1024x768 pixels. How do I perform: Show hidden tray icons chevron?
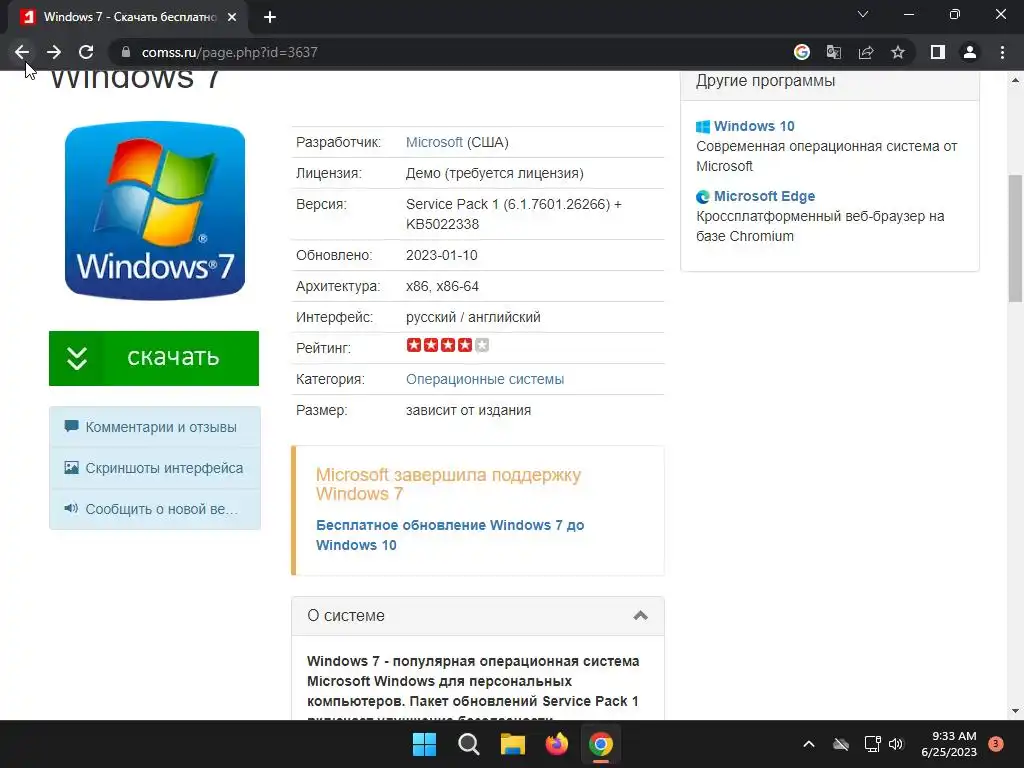click(x=808, y=744)
